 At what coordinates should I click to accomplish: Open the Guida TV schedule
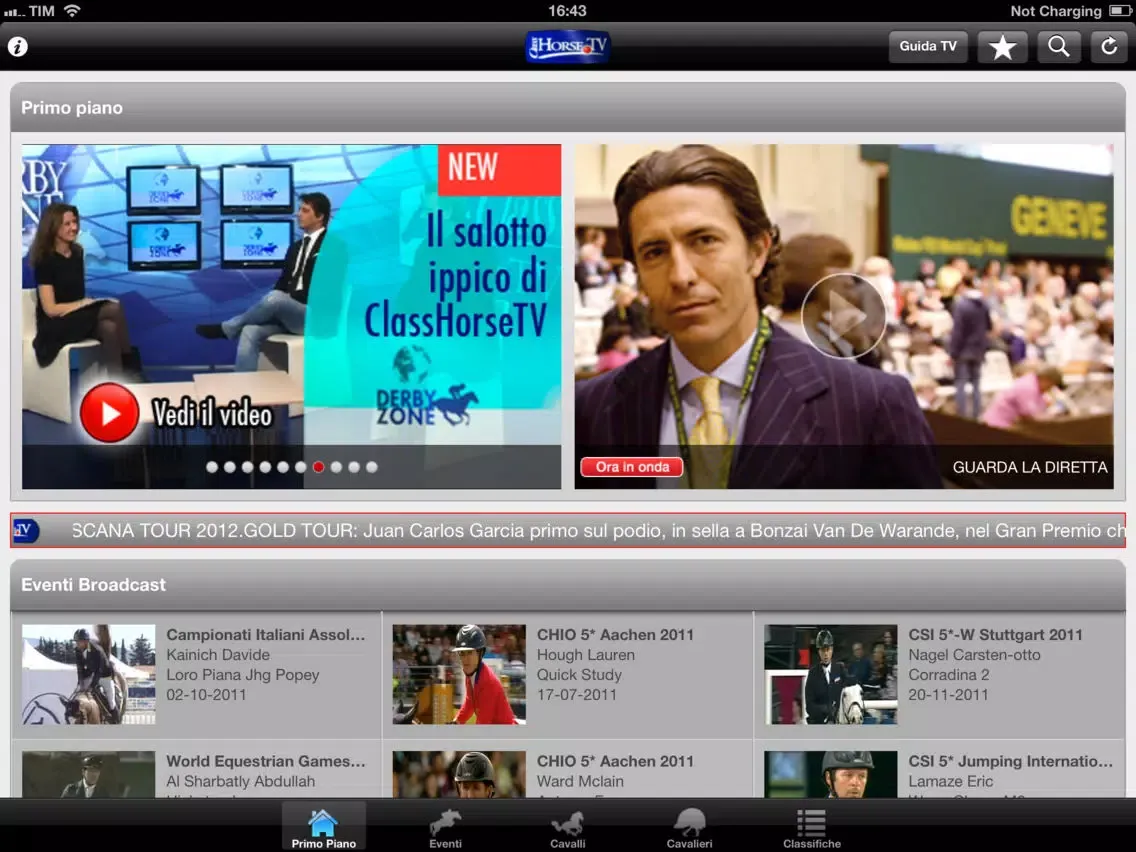pyautogui.click(x=927, y=46)
